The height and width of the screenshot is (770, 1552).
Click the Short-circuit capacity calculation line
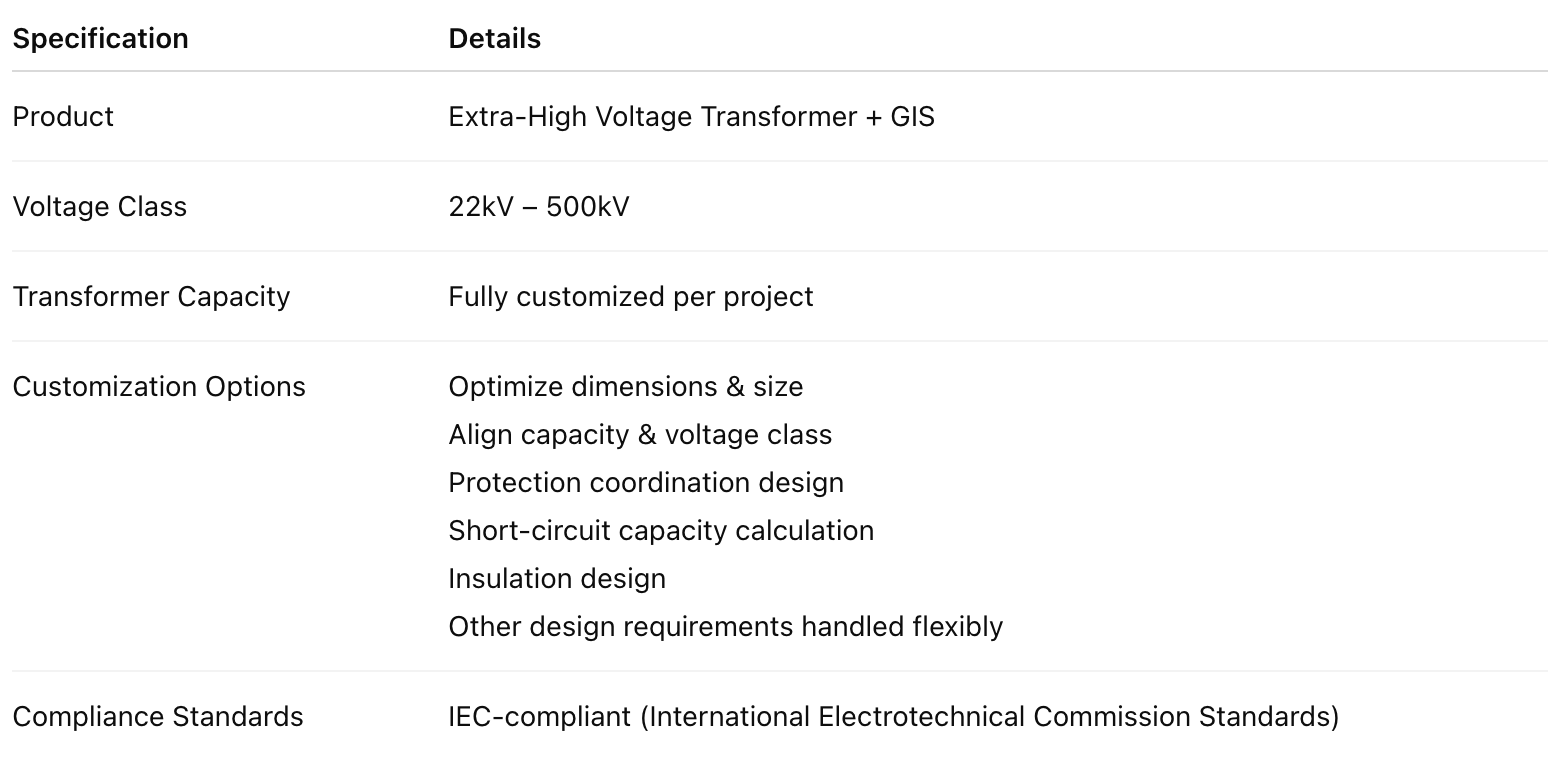tap(661, 531)
